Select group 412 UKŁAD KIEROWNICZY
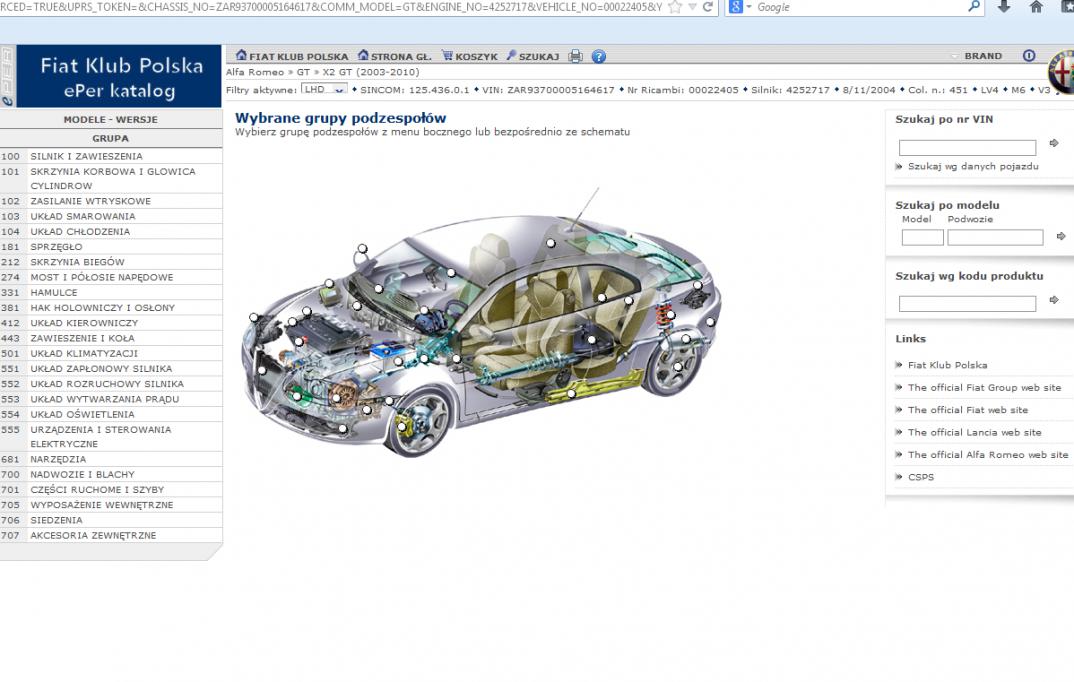Screen dimensions: 1074x682 [111, 323]
